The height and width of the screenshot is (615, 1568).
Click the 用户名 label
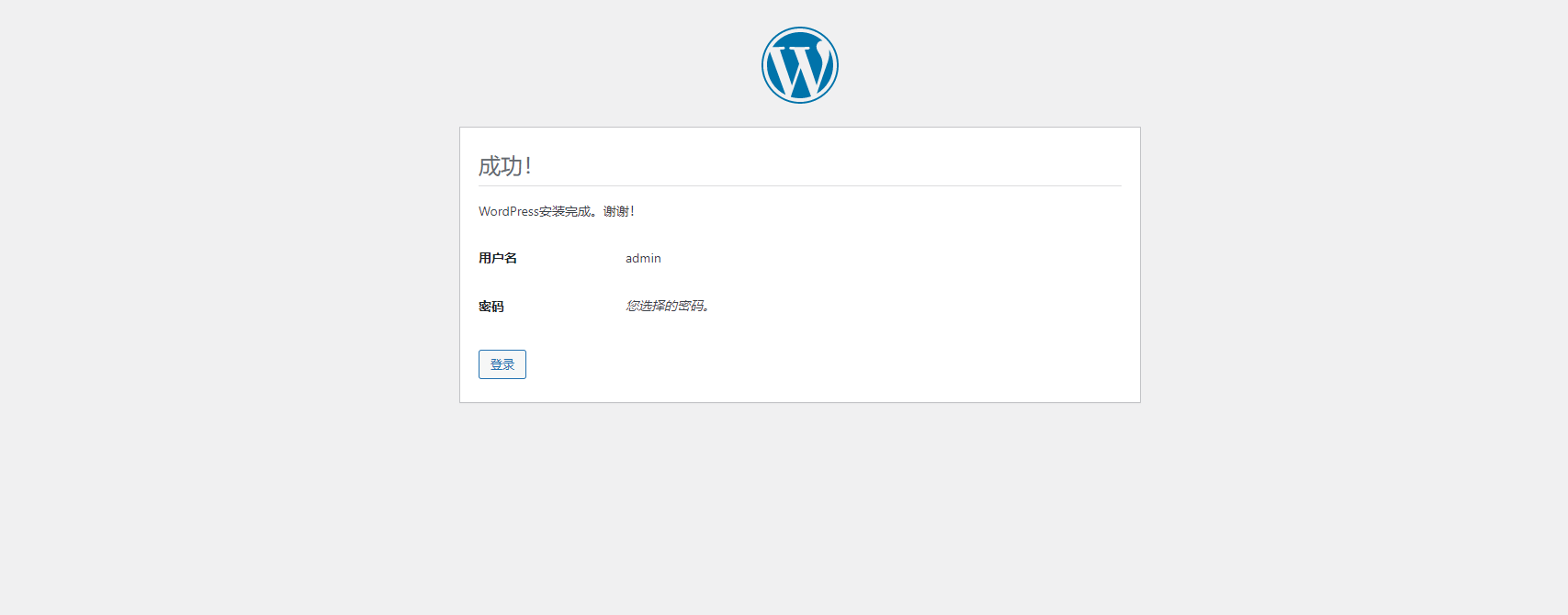coord(498,258)
